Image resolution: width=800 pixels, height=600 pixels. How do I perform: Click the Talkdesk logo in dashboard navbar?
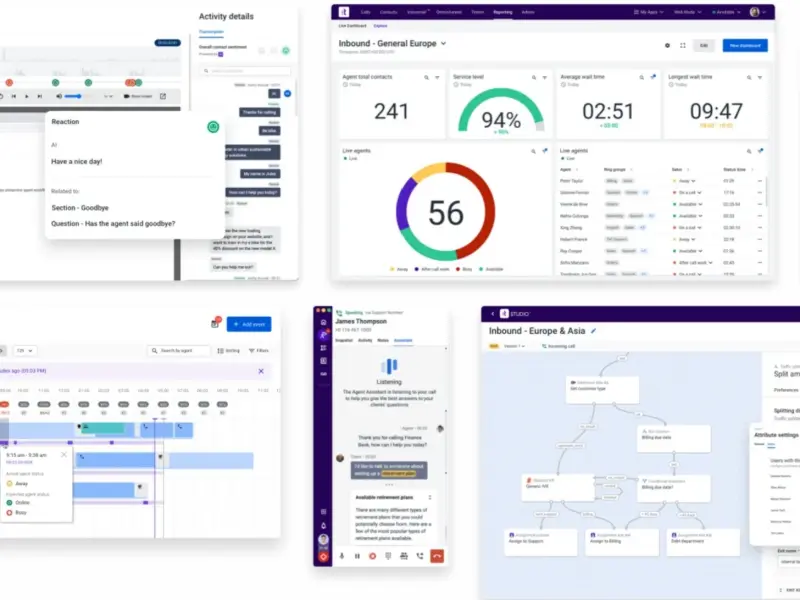(344, 12)
